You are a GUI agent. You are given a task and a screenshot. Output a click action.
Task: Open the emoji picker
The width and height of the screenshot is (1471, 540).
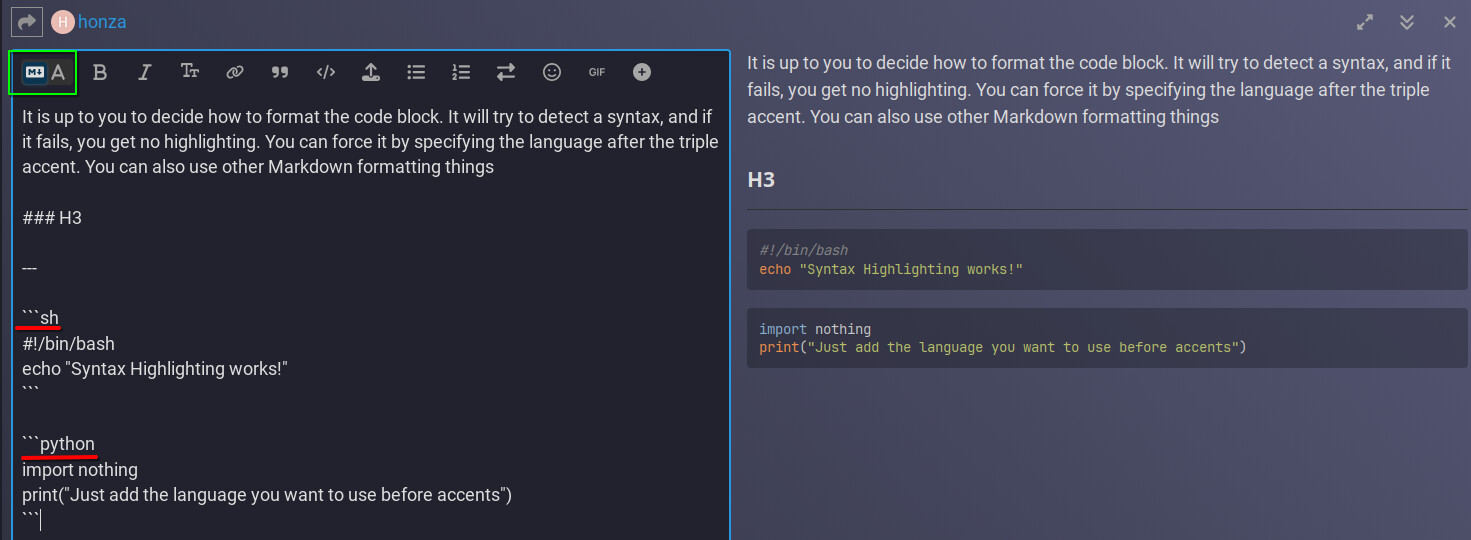point(552,72)
